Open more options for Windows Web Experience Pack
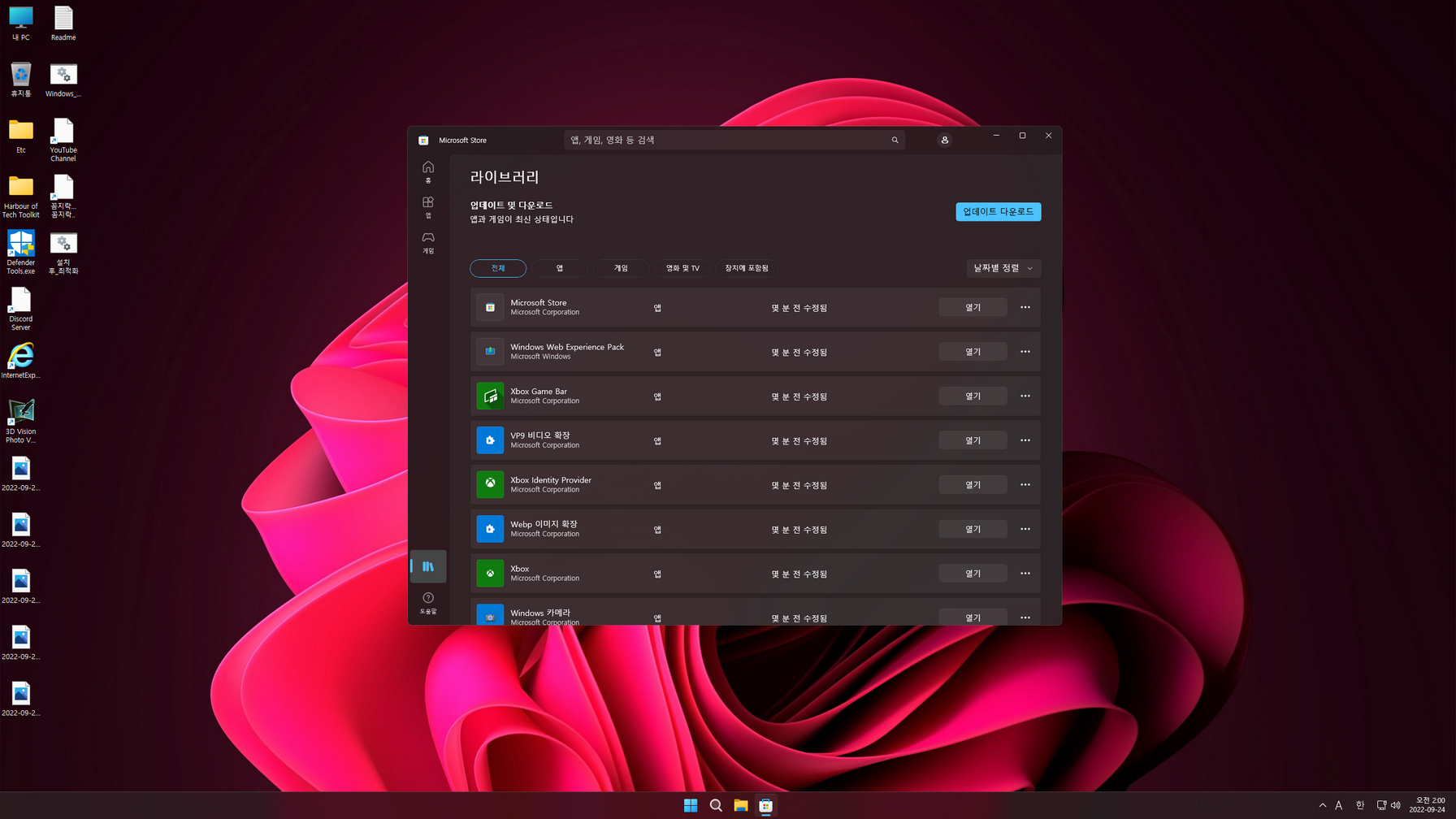This screenshot has width=1456, height=819. (x=1025, y=352)
